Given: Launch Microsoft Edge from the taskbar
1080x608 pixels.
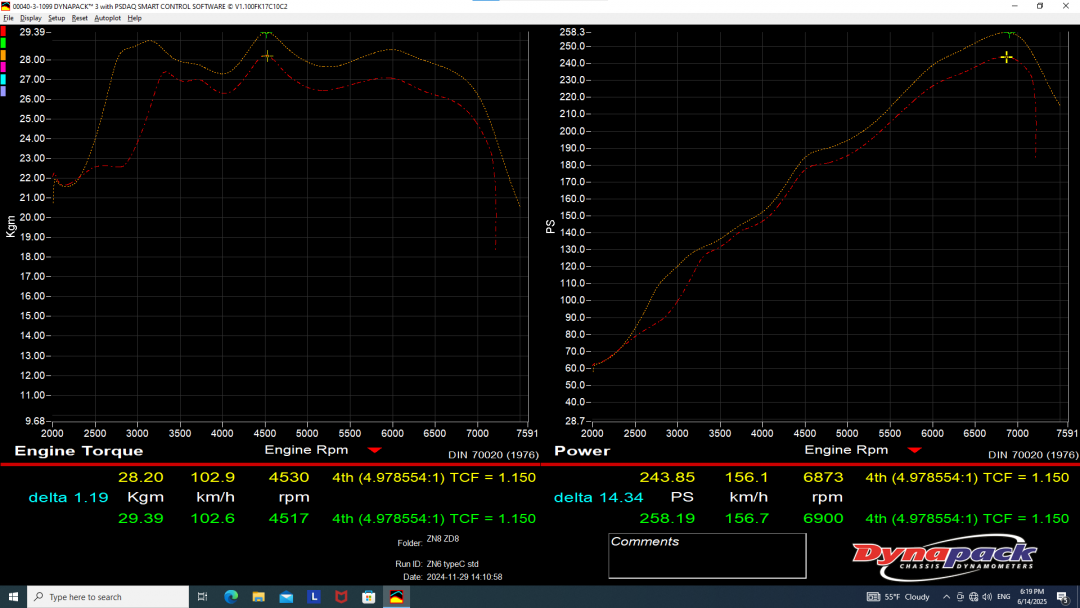Looking at the screenshot, I should tap(231, 596).
